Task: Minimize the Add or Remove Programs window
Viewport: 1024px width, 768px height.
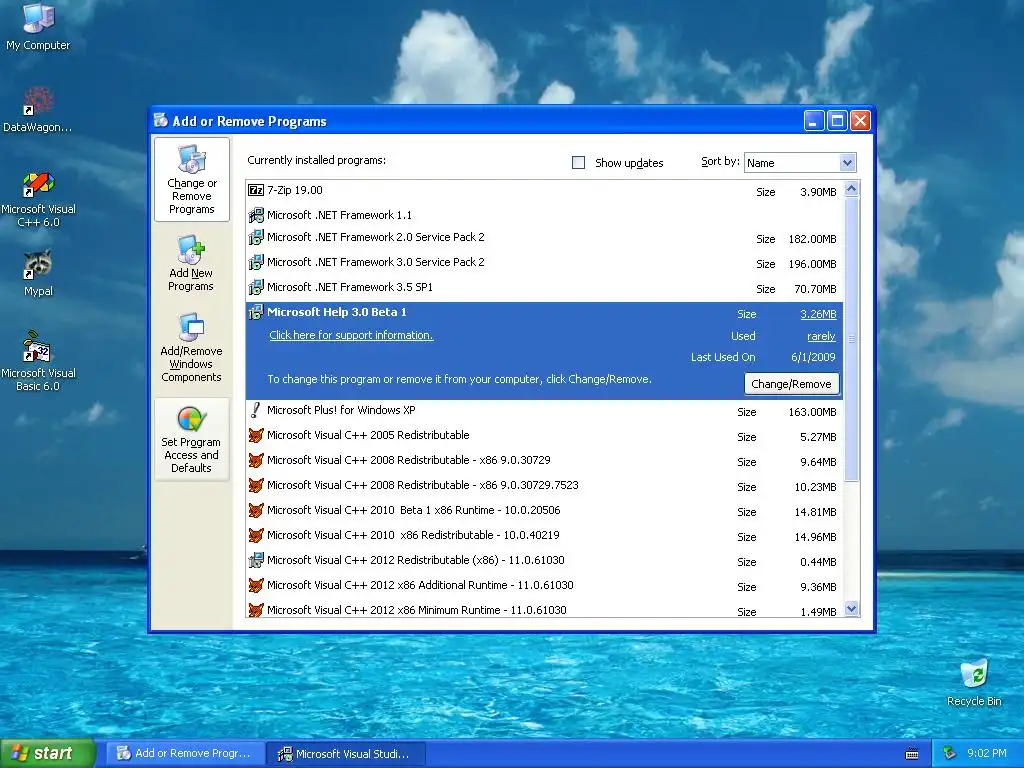Action: coord(814,121)
